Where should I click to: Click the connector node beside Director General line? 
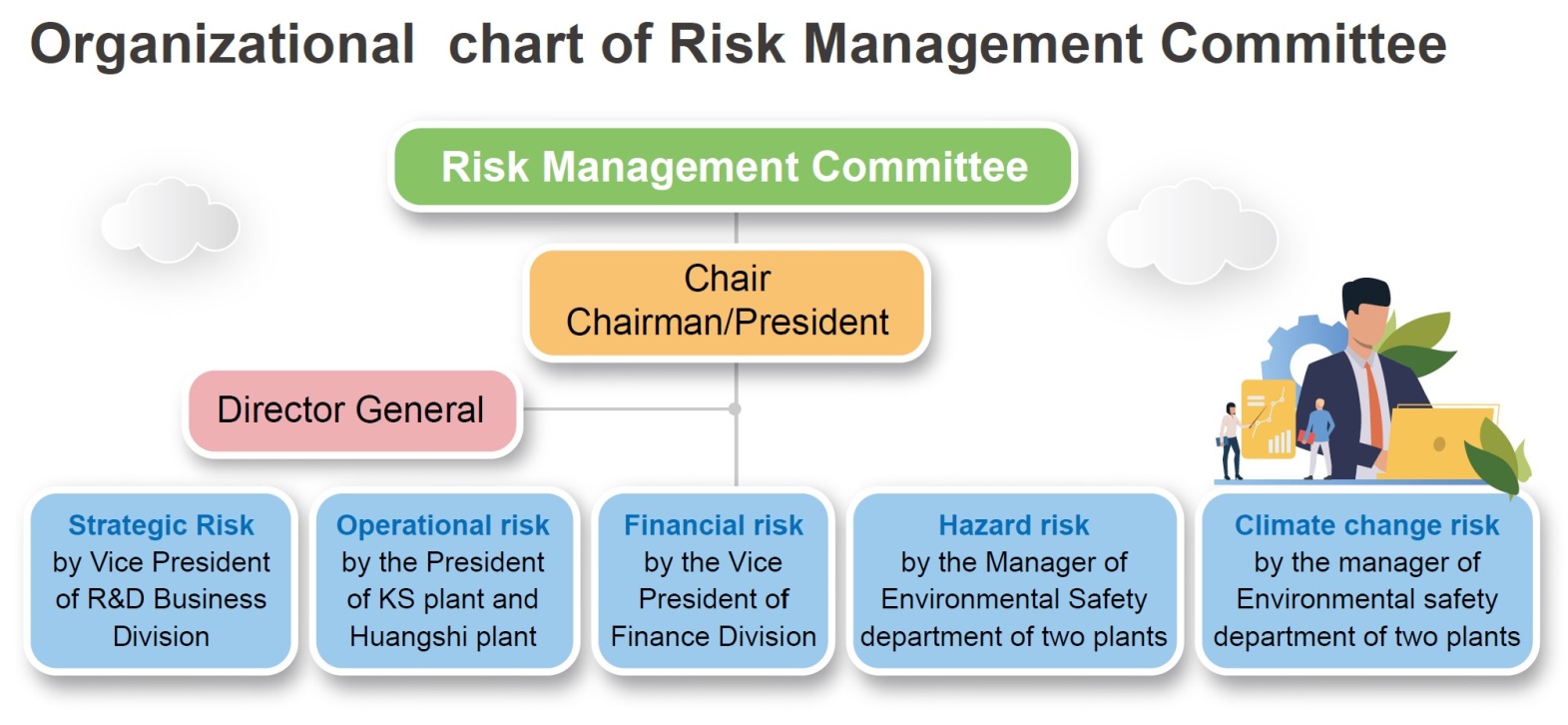pos(736,409)
